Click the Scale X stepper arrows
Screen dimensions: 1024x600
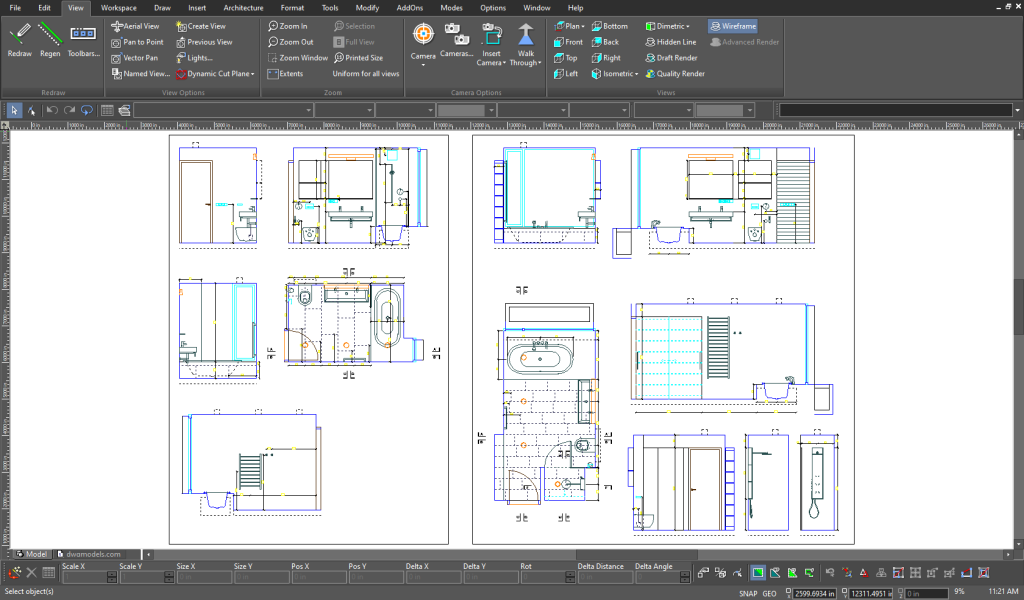[x=112, y=577]
